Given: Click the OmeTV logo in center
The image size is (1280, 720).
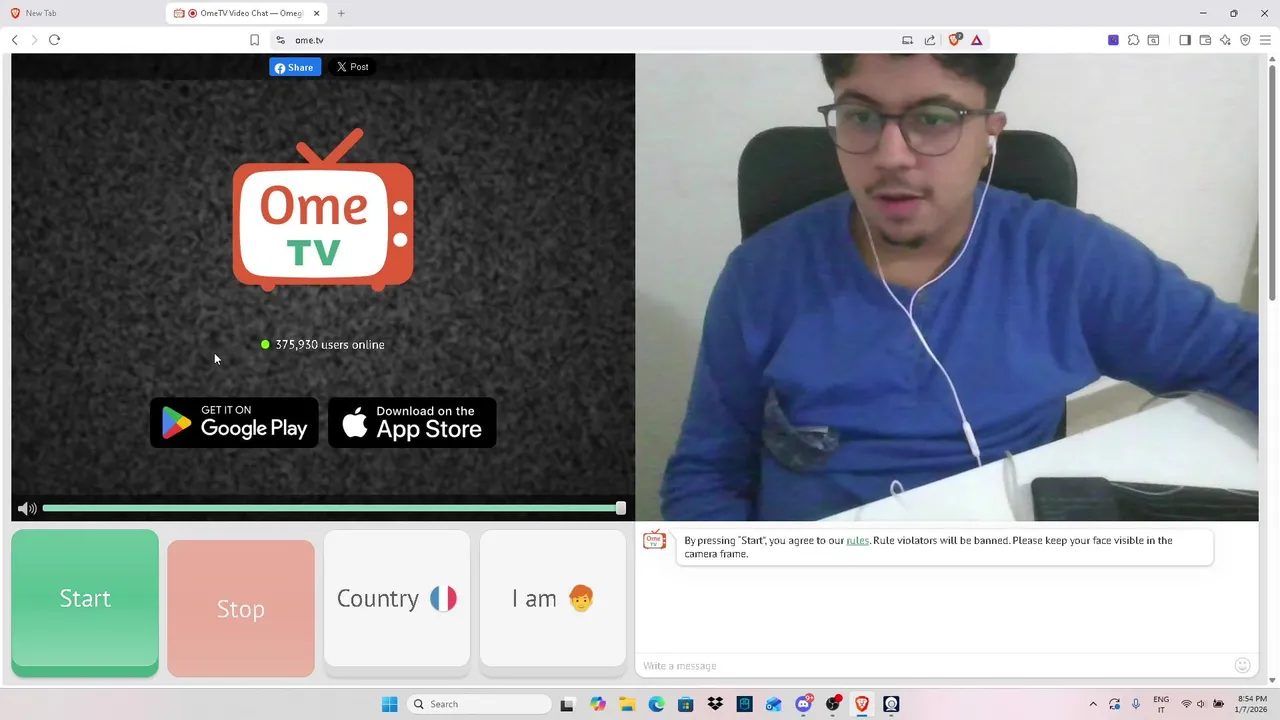Looking at the screenshot, I should 323,210.
